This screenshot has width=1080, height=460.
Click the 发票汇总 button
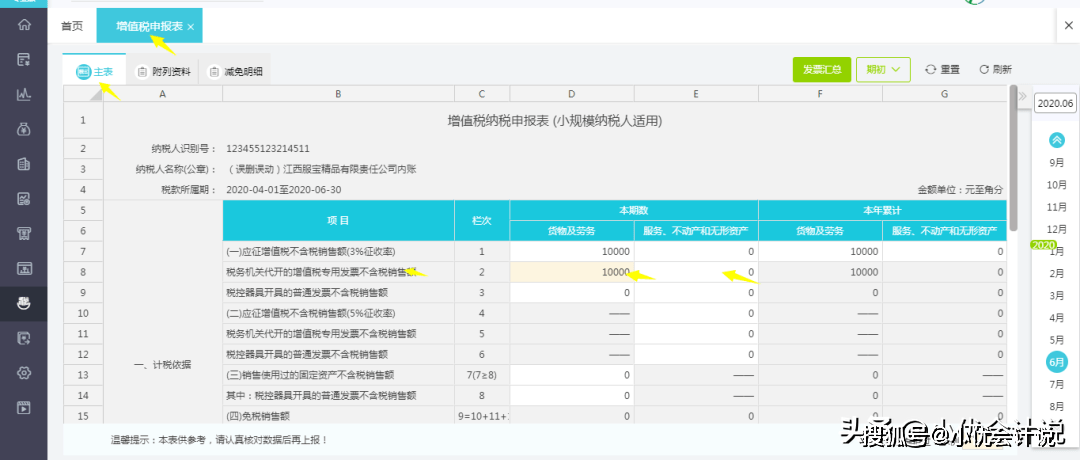[822, 70]
